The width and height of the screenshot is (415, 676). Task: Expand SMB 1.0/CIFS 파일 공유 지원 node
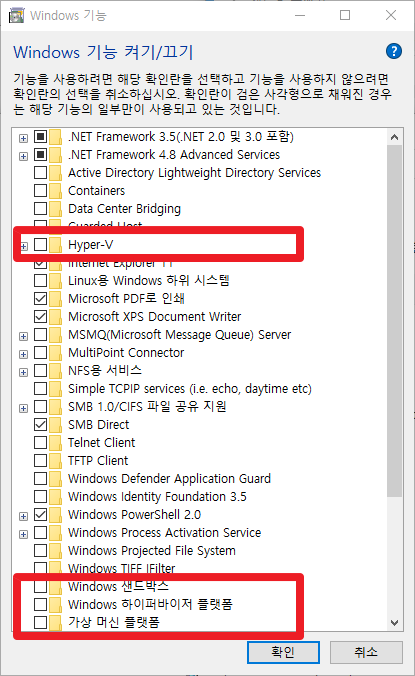click(24, 408)
